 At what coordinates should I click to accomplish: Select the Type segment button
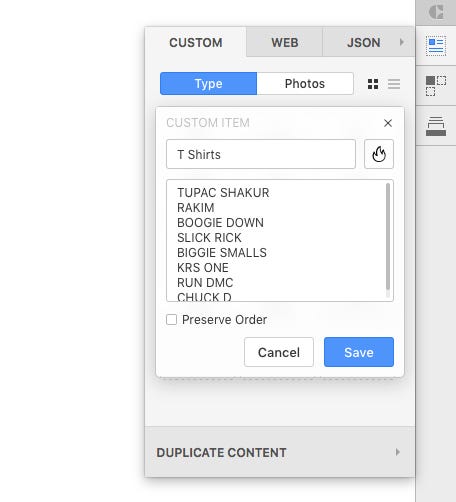coord(208,83)
